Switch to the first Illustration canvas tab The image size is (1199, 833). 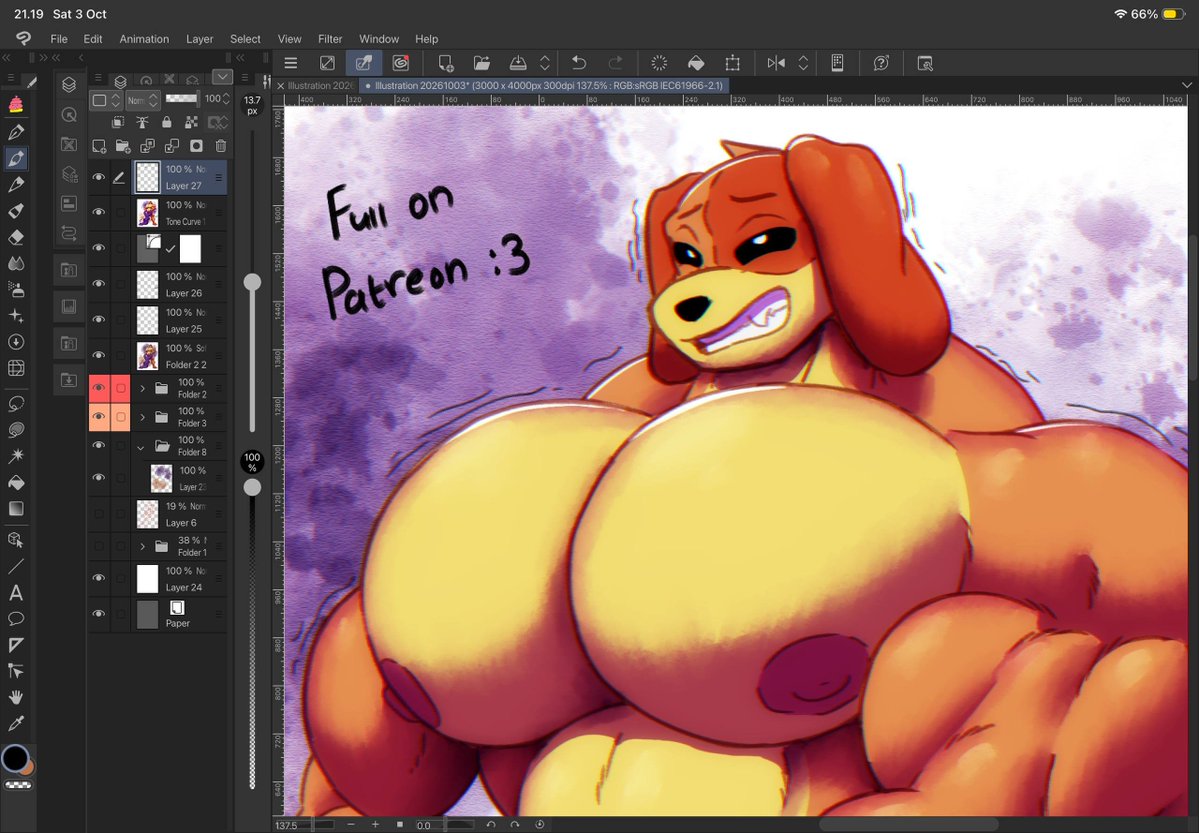click(320, 86)
